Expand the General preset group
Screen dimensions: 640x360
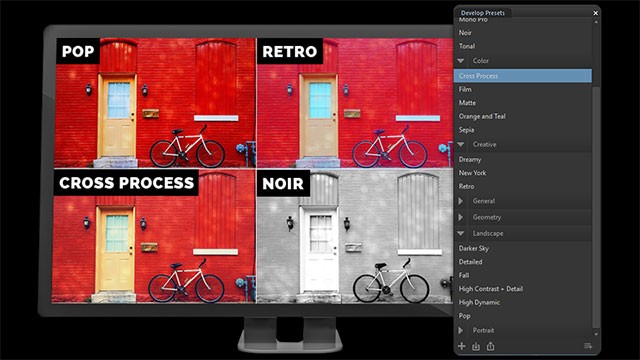(461, 201)
